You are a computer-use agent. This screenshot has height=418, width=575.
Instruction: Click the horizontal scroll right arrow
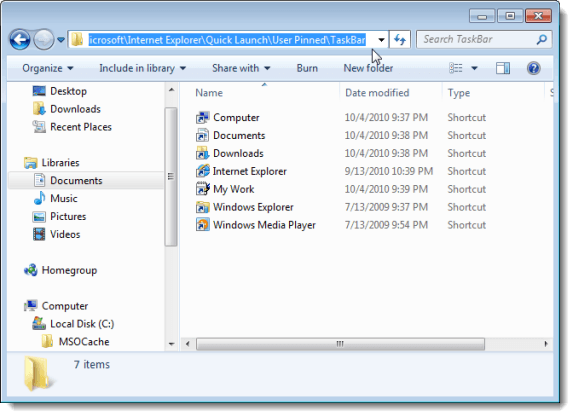[546, 344]
